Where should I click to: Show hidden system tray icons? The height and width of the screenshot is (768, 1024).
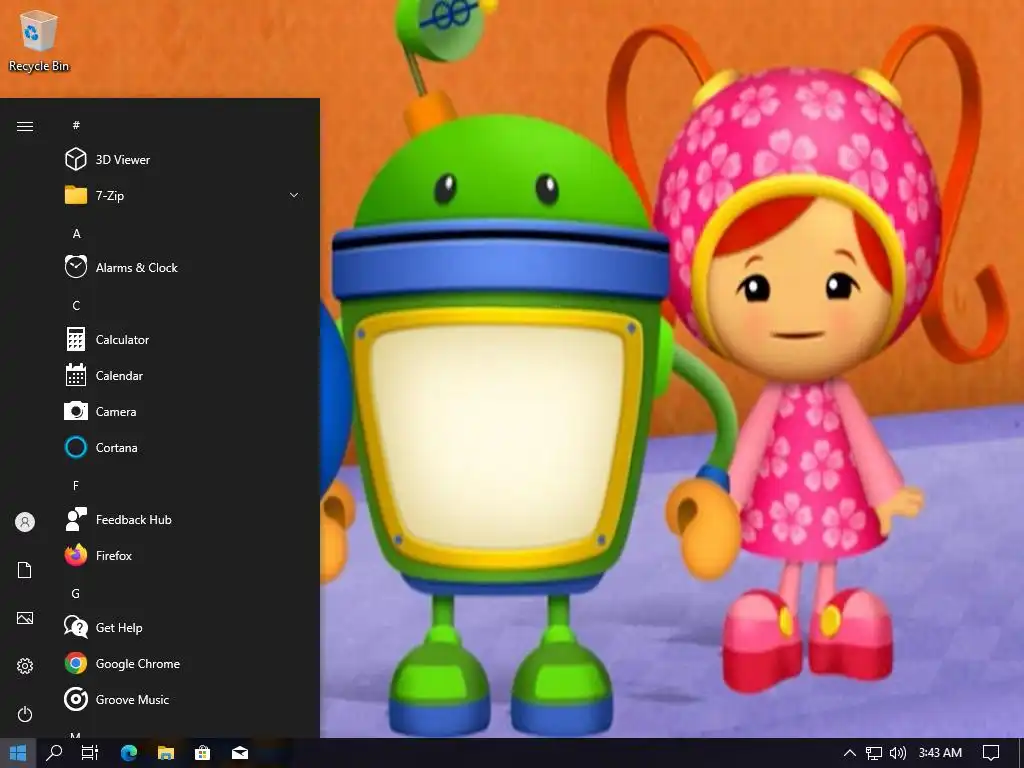850,753
